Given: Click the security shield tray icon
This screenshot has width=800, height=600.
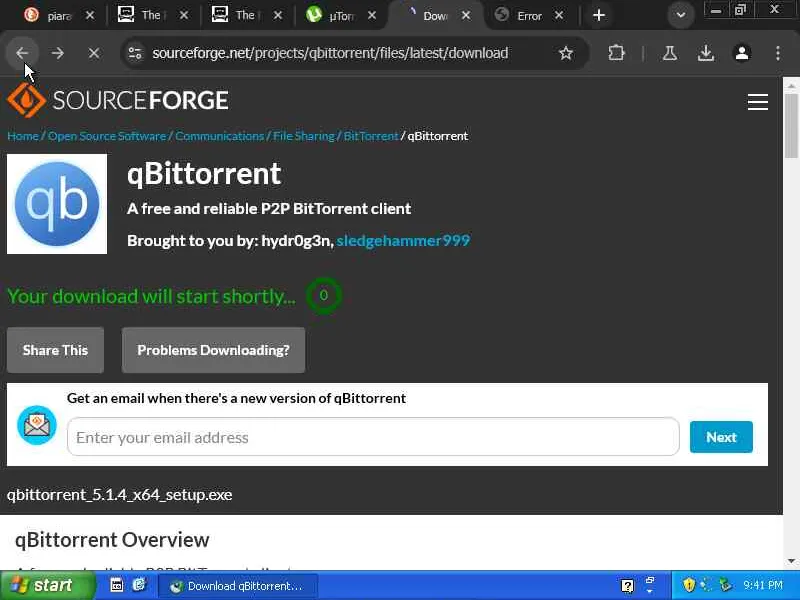Looking at the screenshot, I should 689,585.
